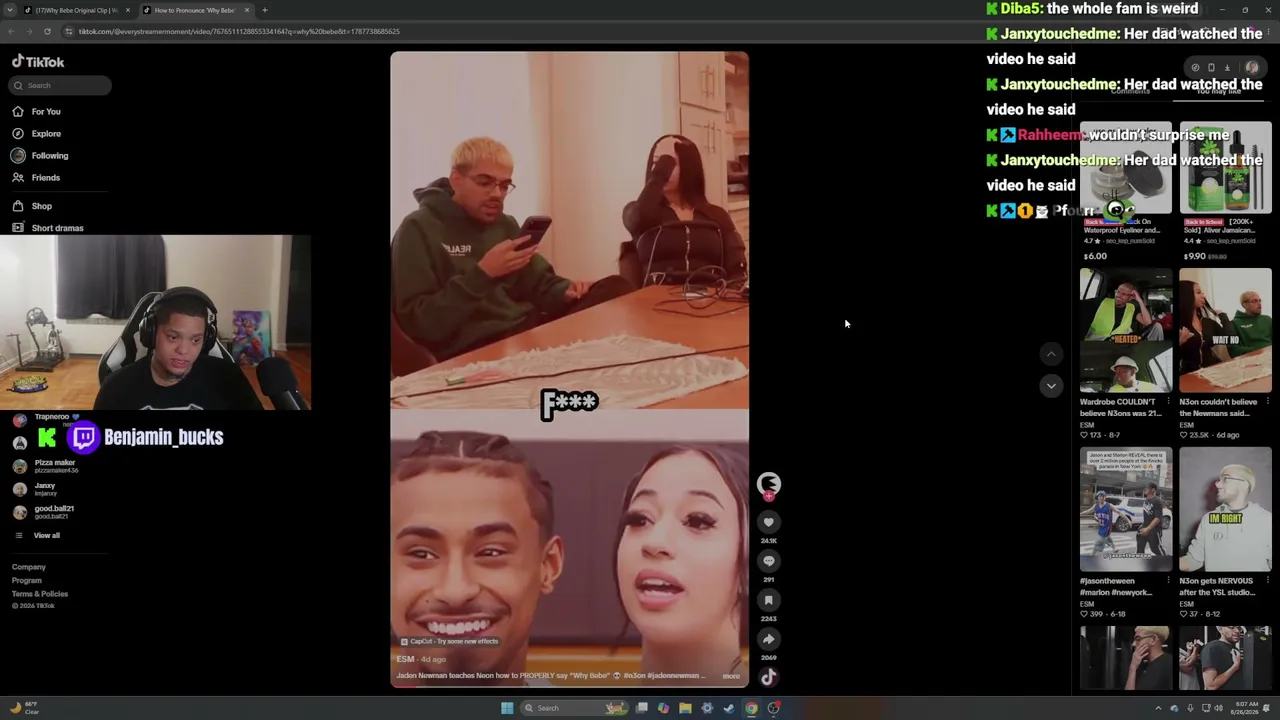This screenshot has height=720, width=1280.
Task: Open OBS Studio on the taskbar
Action: 774,708
